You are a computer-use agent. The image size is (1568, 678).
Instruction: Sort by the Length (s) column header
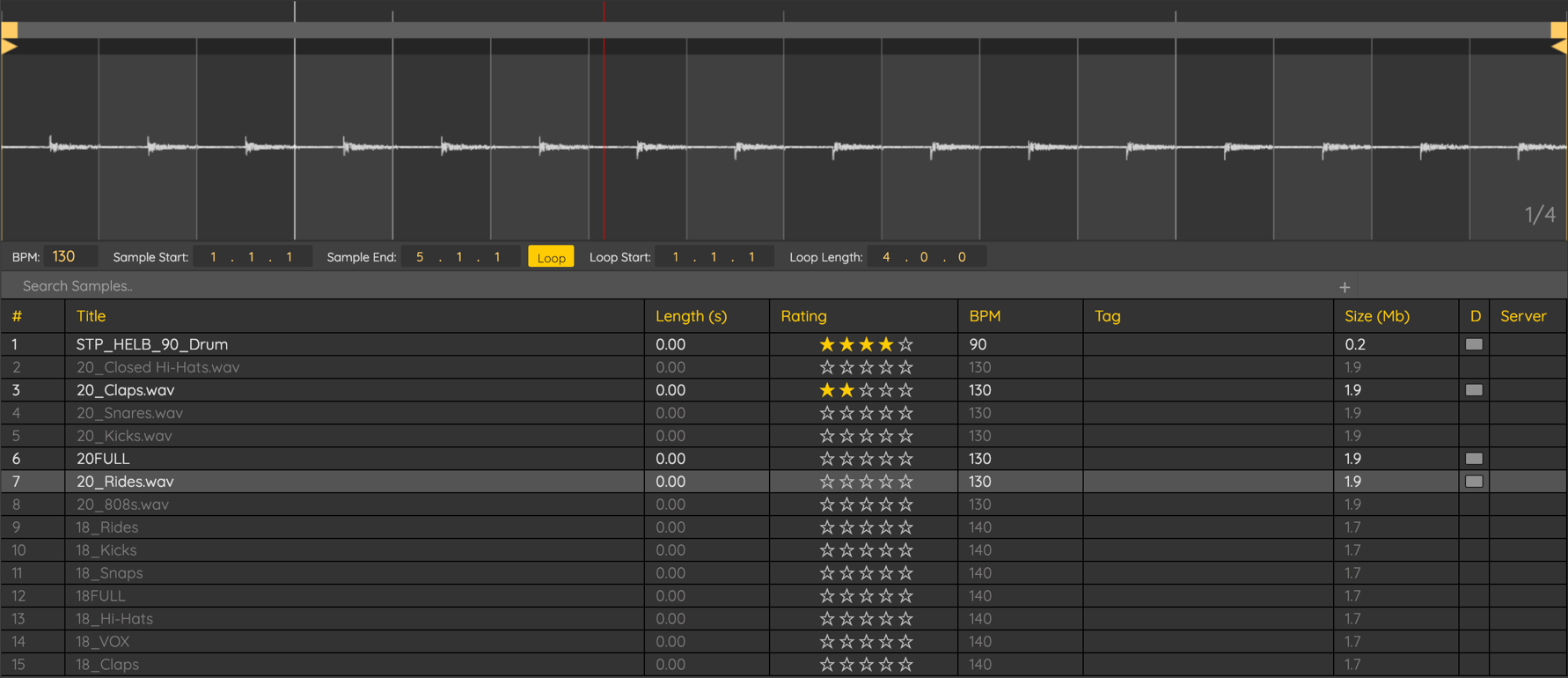click(692, 316)
